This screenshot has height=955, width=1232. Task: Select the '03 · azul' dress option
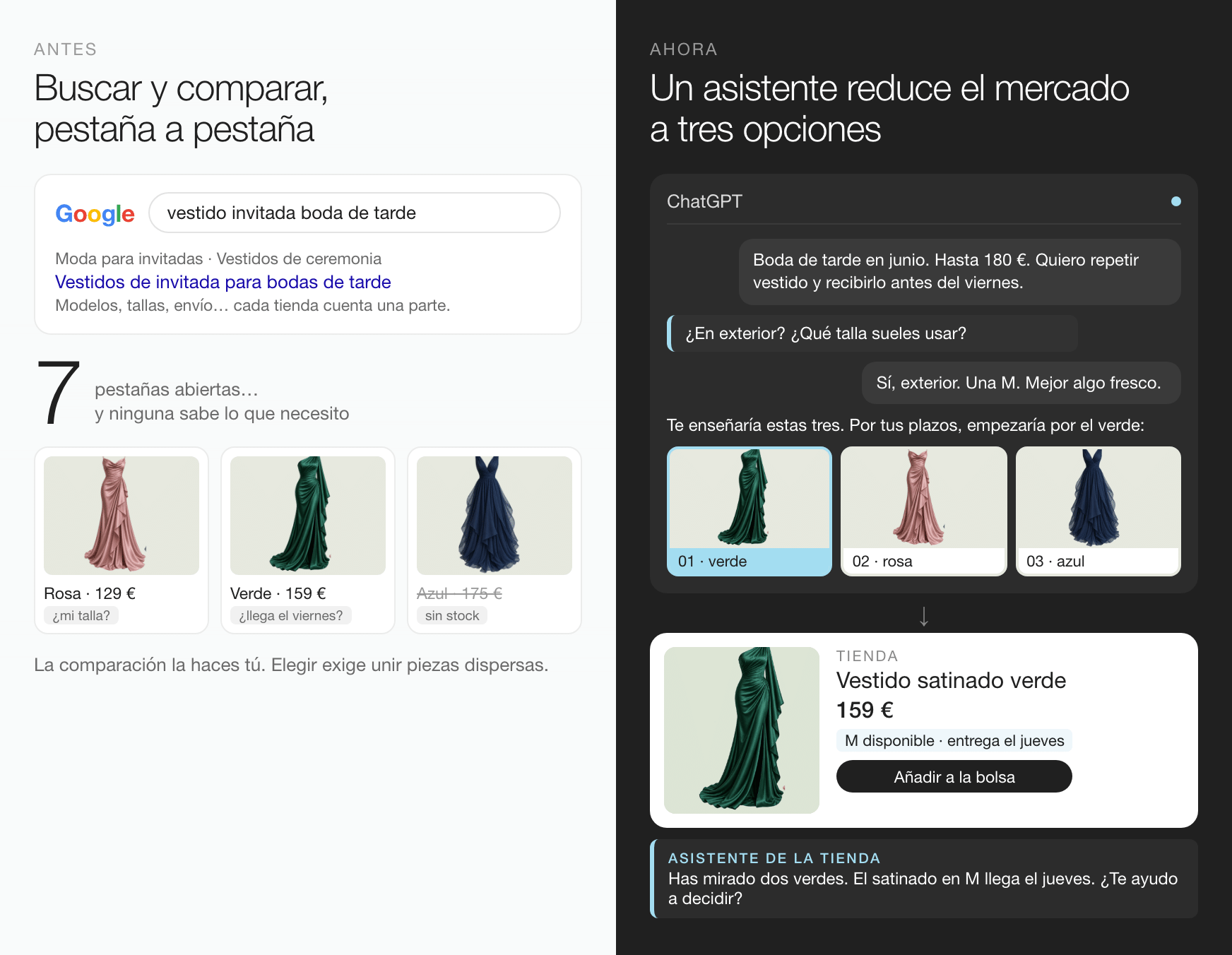(x=1098, y=511)
